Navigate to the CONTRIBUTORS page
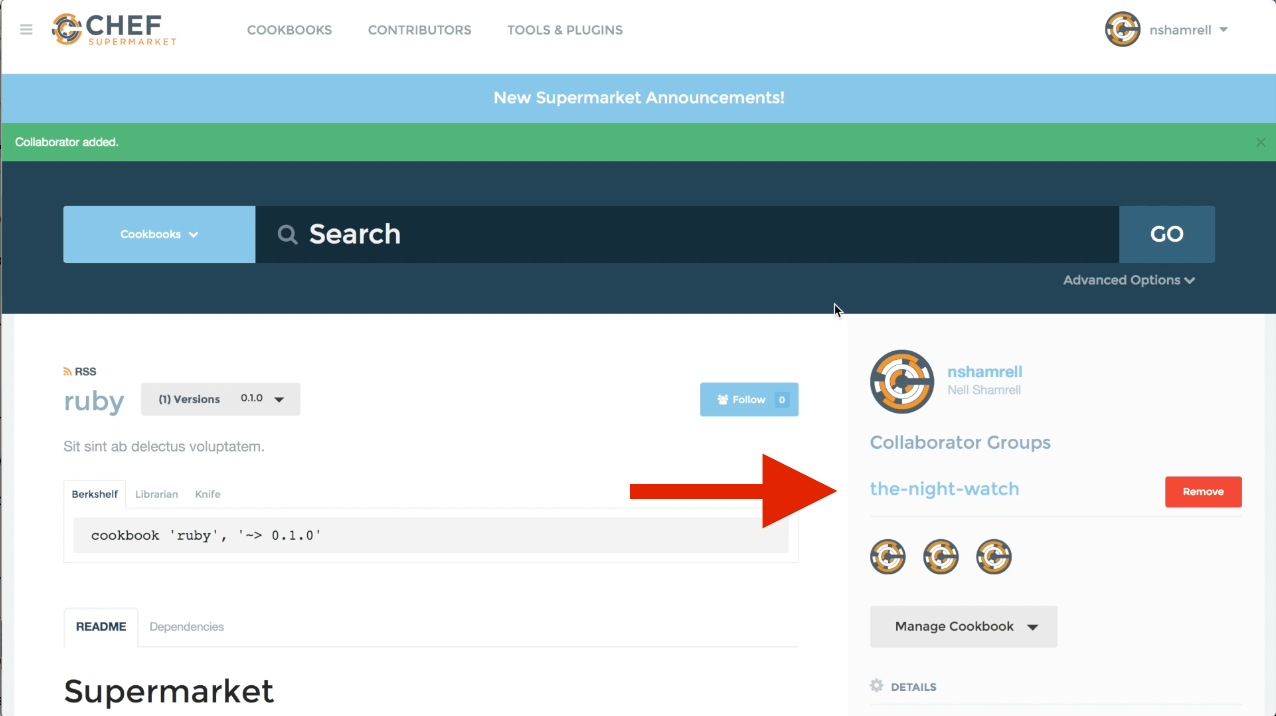1276x716 pixels. (x=419, y=30)
